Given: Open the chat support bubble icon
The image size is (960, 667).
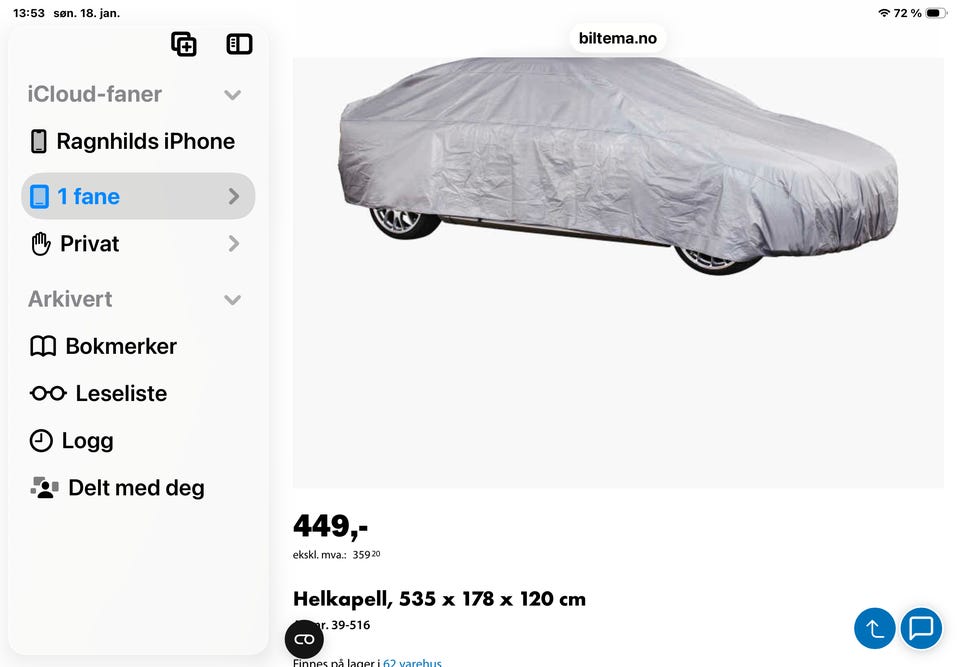Looking at the screenshot, I should pos(921,628).
